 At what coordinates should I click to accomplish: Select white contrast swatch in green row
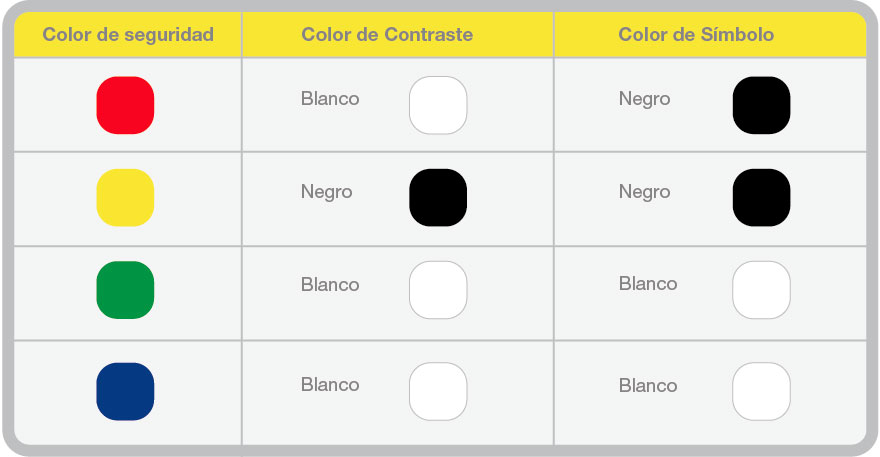[438, 290]
